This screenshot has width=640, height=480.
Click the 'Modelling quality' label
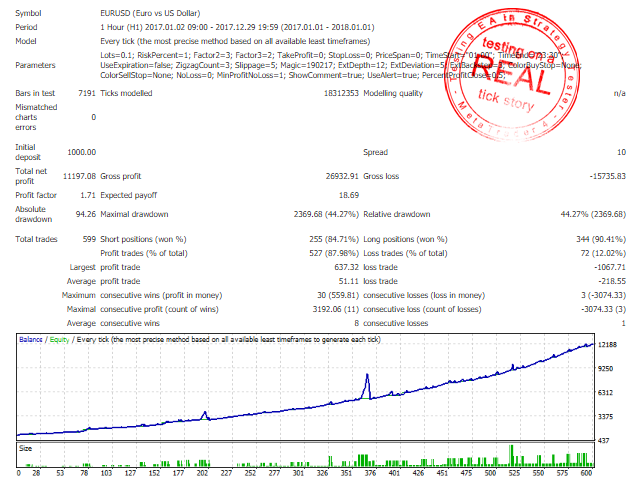[x=393, y=93]
